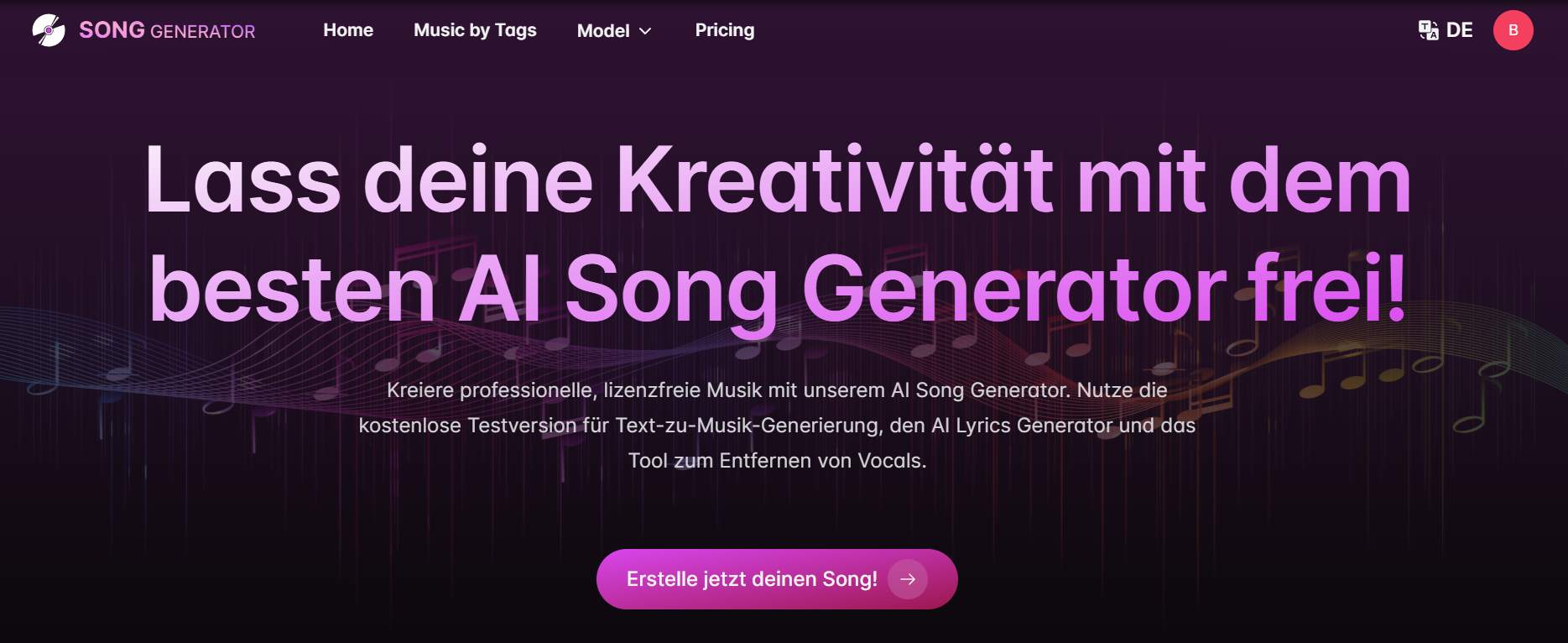Open the Music by Tags page

(x=475, y=30)
